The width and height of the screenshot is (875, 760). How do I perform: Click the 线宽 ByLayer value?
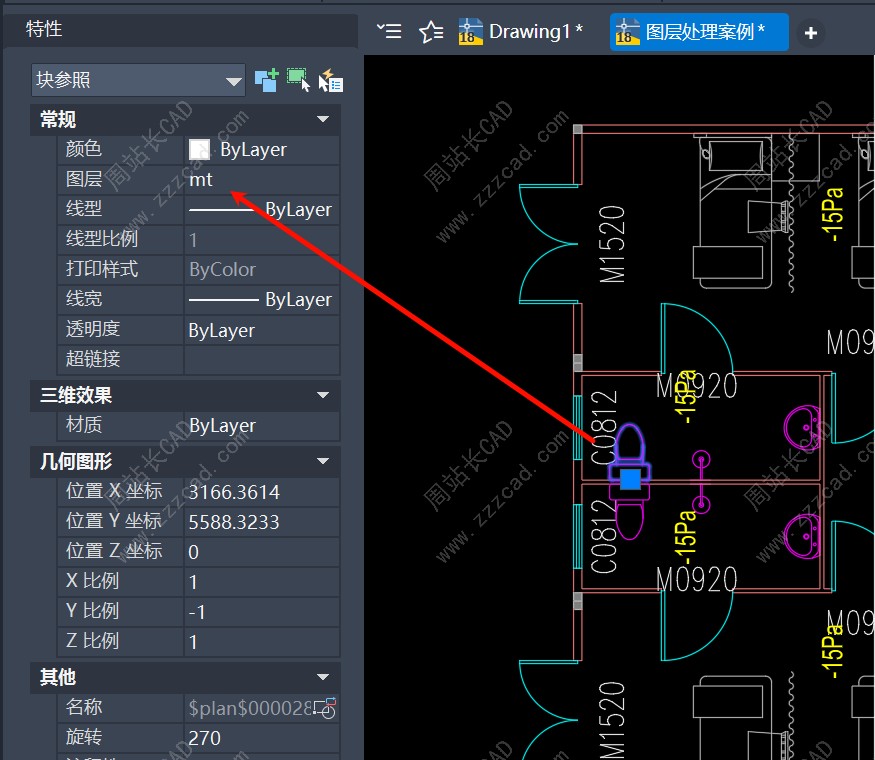(x=260, y=300)
